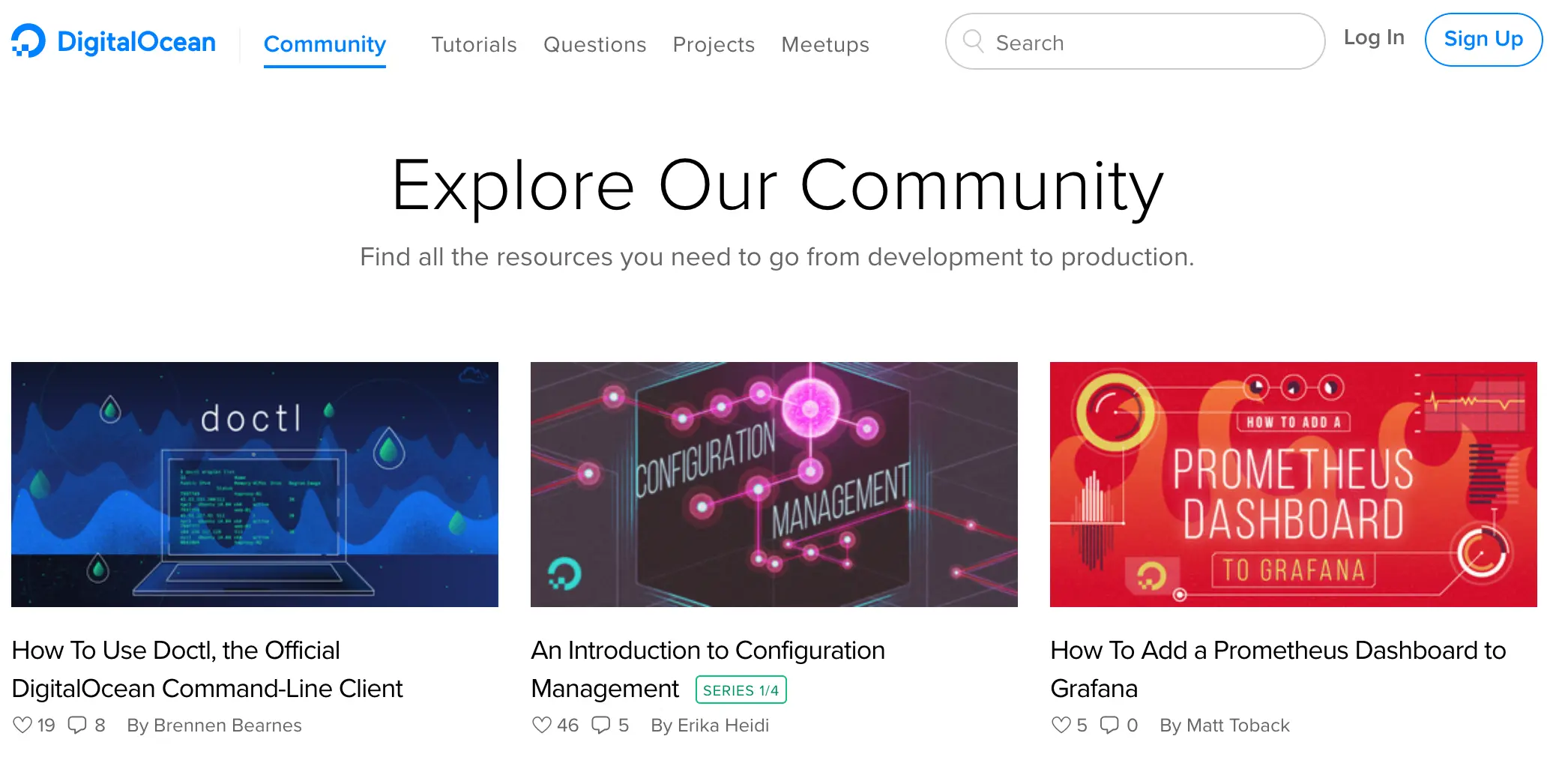This screenshot has height=763, width=1568.
Task: View author Brennen Bearnes
Action: tap(214, 726)
